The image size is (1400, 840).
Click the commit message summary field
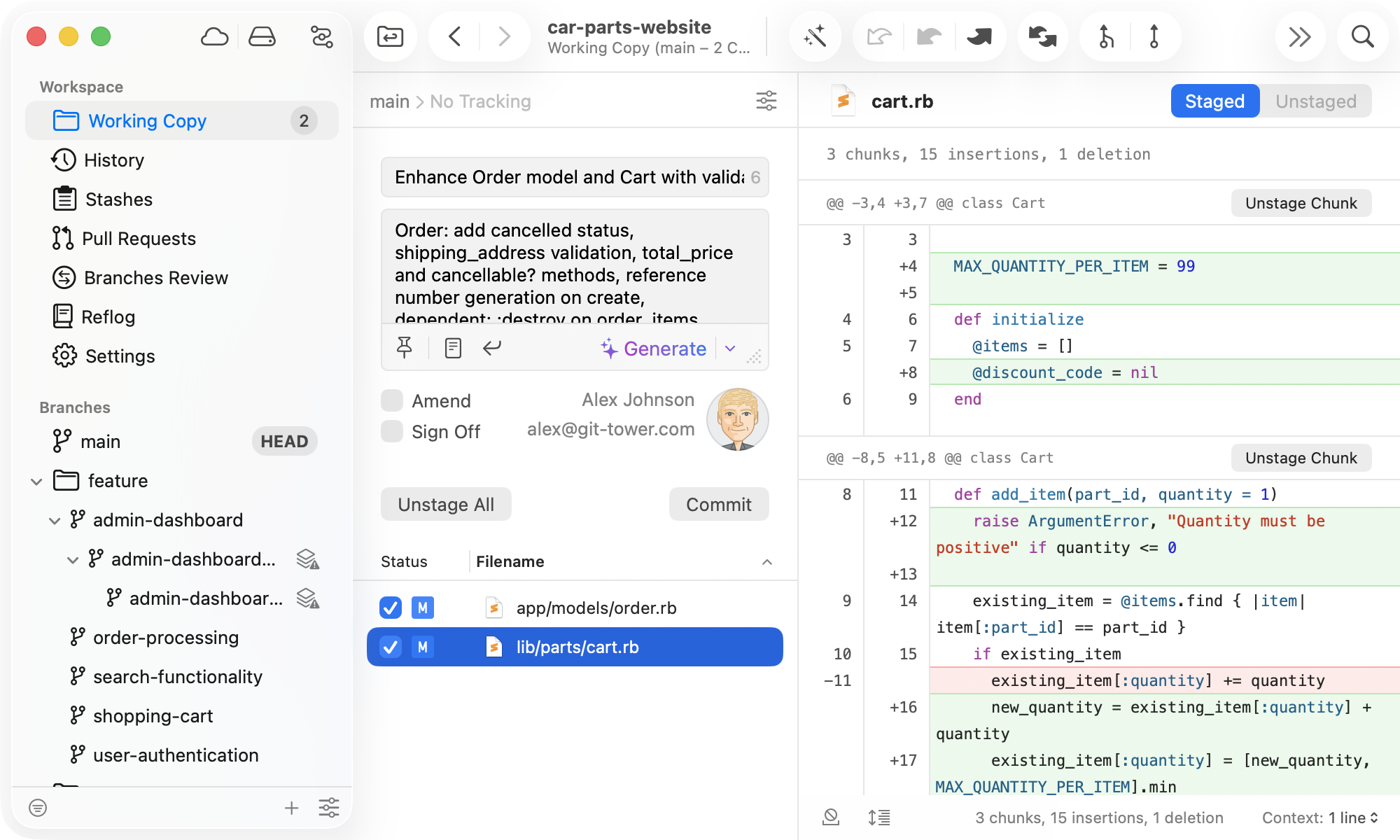pyautogui.click(x=567, y=177)
